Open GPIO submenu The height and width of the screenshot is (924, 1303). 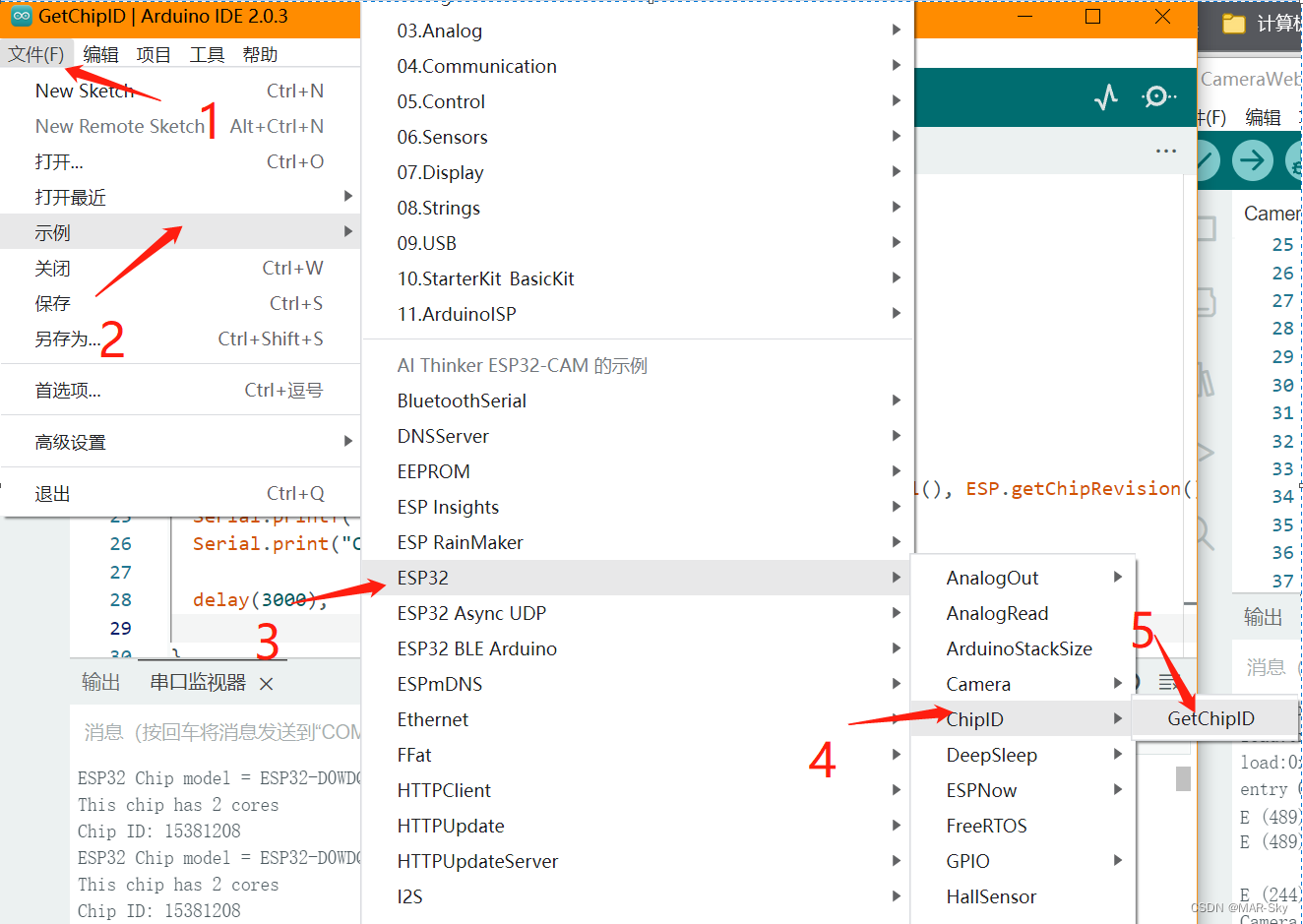(1024, 861)
